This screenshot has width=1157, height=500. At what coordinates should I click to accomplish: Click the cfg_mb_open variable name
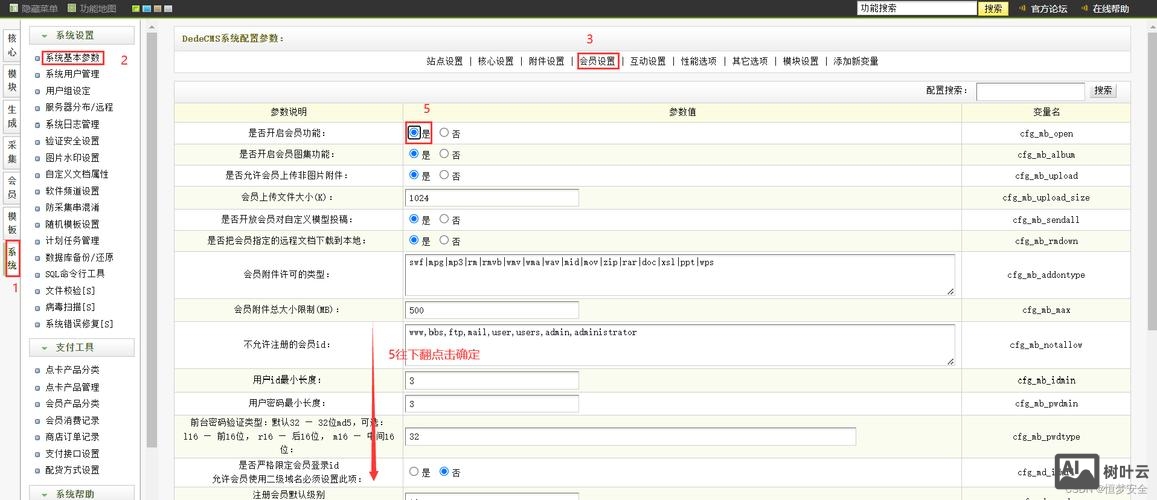(x=1046, y=134)
